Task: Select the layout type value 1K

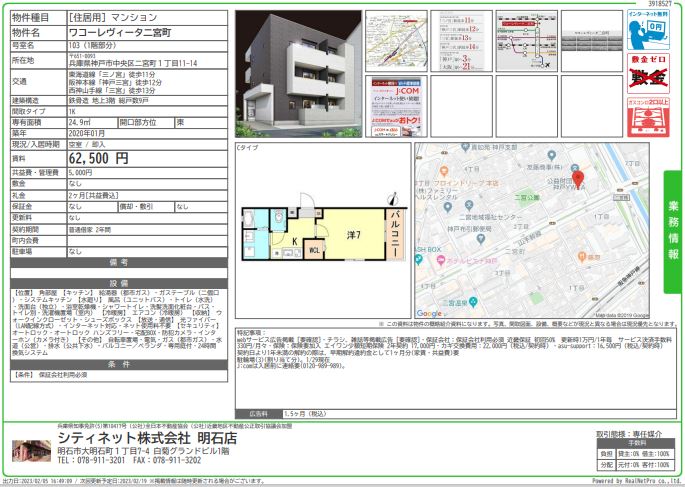Action: (72, 111)
